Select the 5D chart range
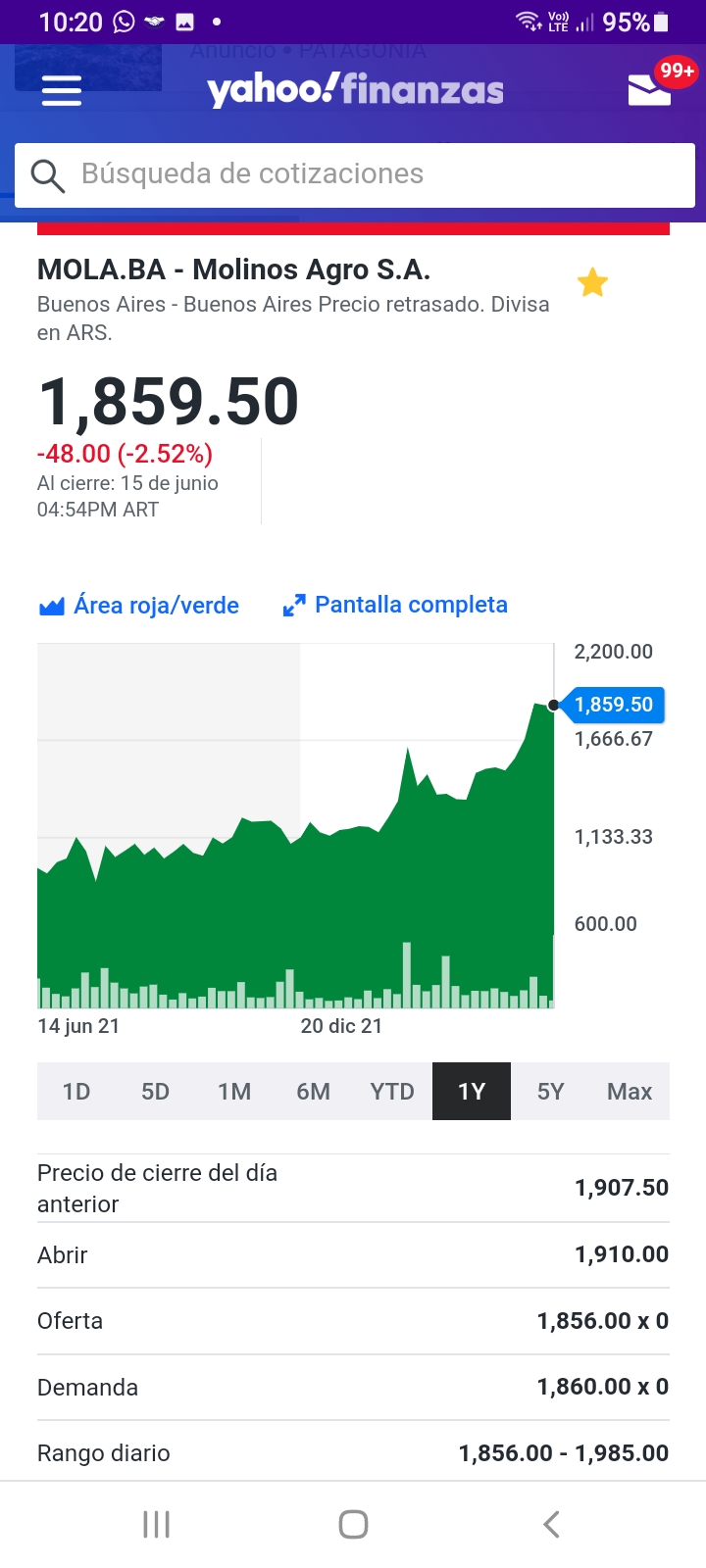This screenshot has width=706, height=1568. [x=155, y=1092]
